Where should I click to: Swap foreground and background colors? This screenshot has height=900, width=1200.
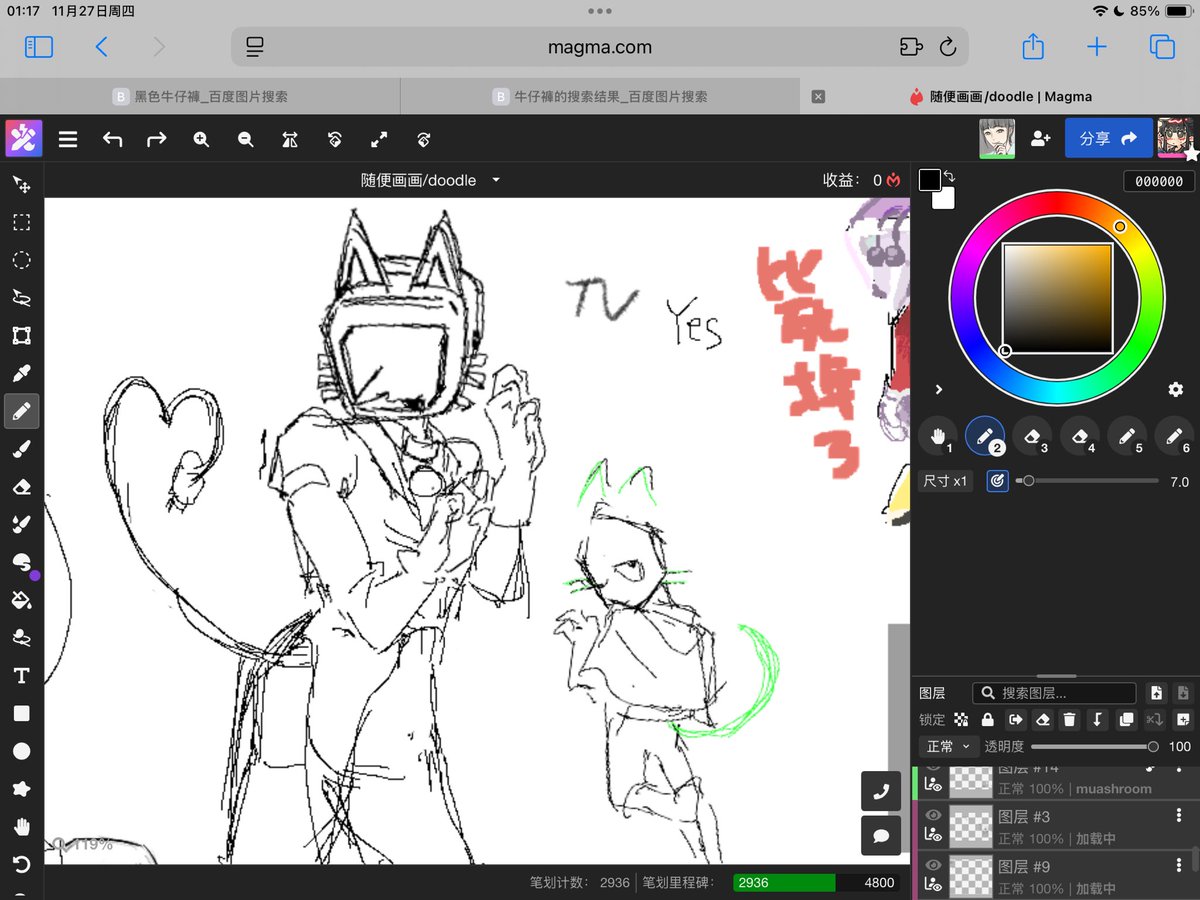coord(949,176)
